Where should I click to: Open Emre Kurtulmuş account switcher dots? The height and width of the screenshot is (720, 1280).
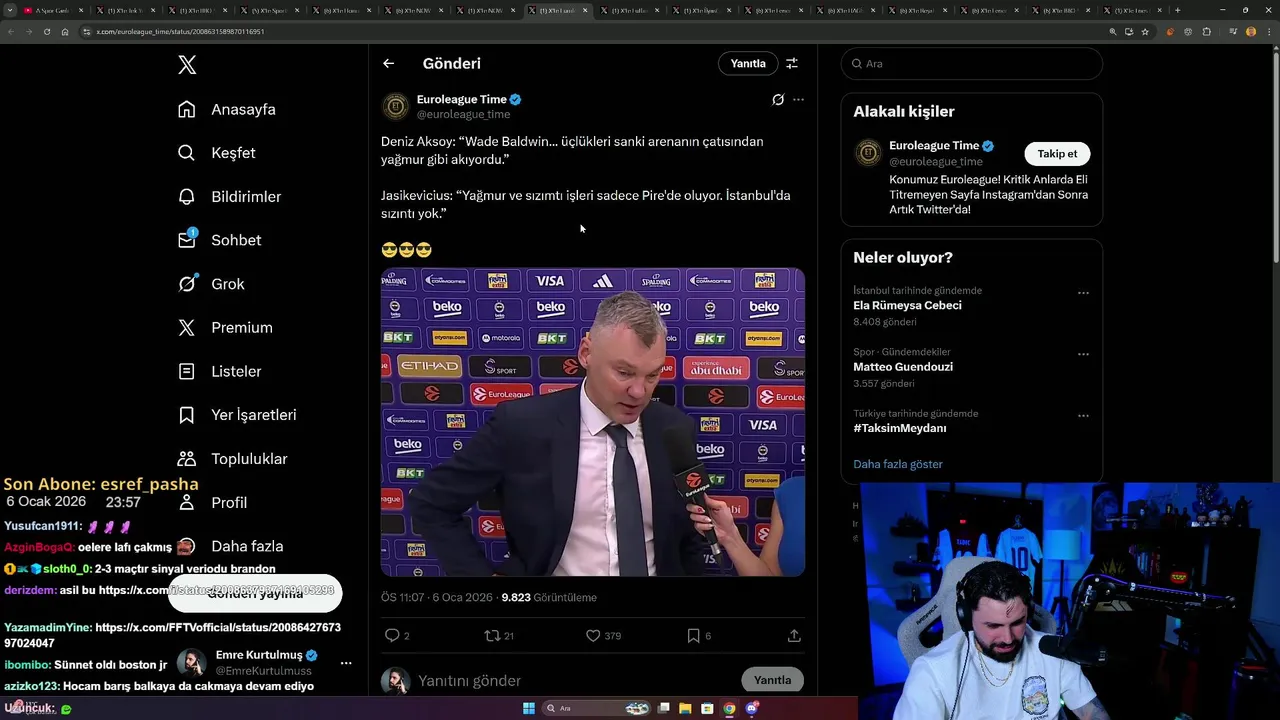[346, 663]
